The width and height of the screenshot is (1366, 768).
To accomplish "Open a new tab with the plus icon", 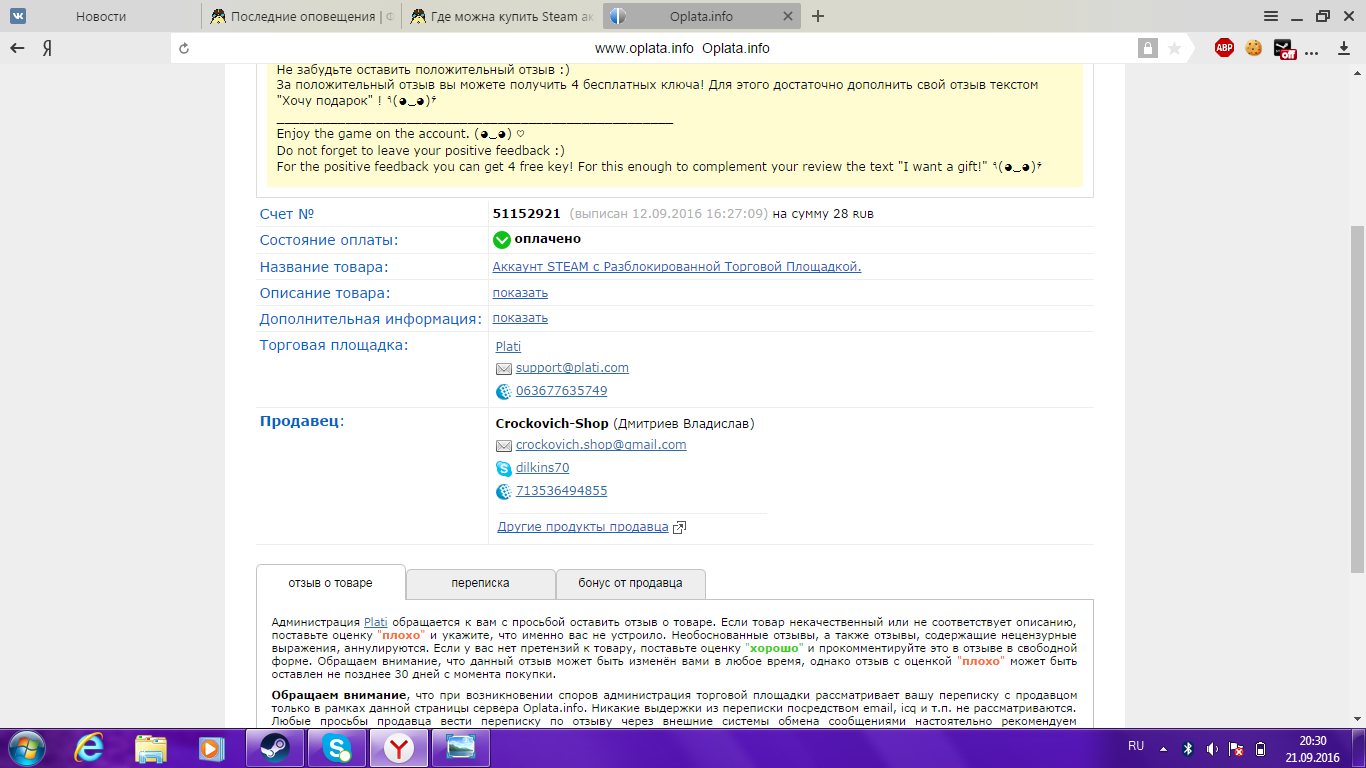I will point(818,16).
